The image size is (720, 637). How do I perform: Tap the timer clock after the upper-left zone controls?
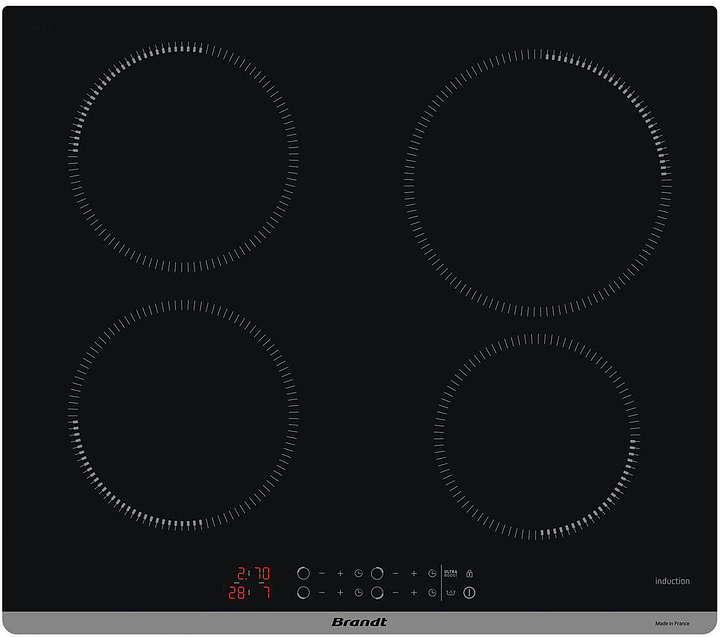[358, 573]
